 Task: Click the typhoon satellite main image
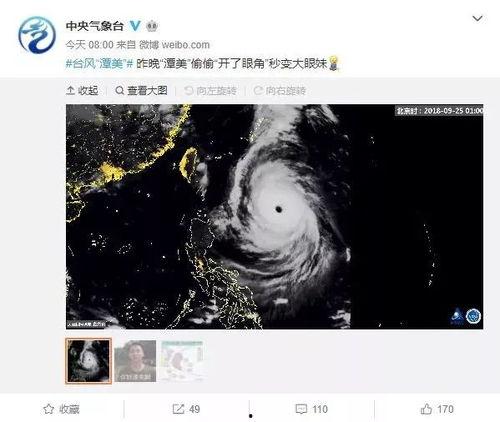click(274, 217)
